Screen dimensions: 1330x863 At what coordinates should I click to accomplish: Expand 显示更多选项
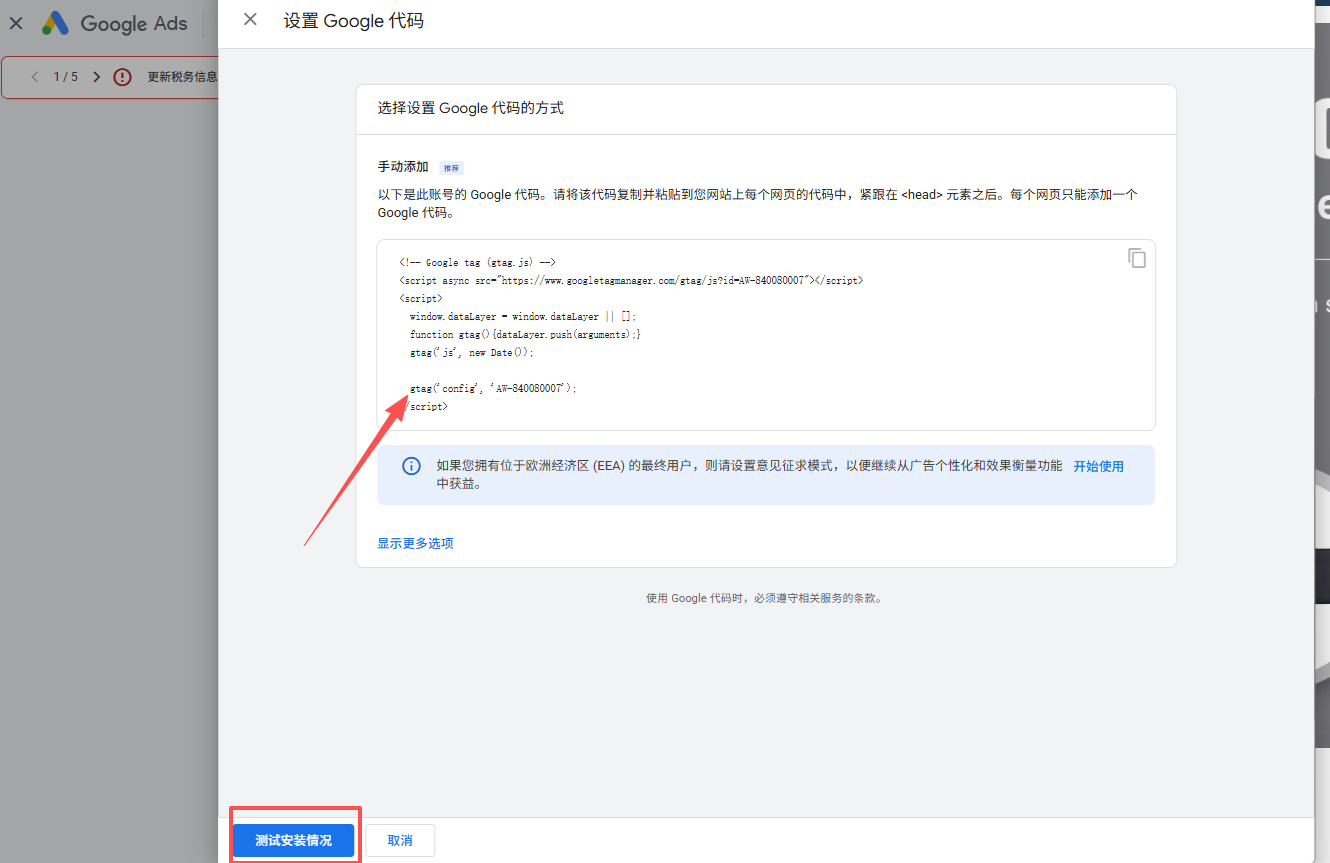tap(415, 543)
